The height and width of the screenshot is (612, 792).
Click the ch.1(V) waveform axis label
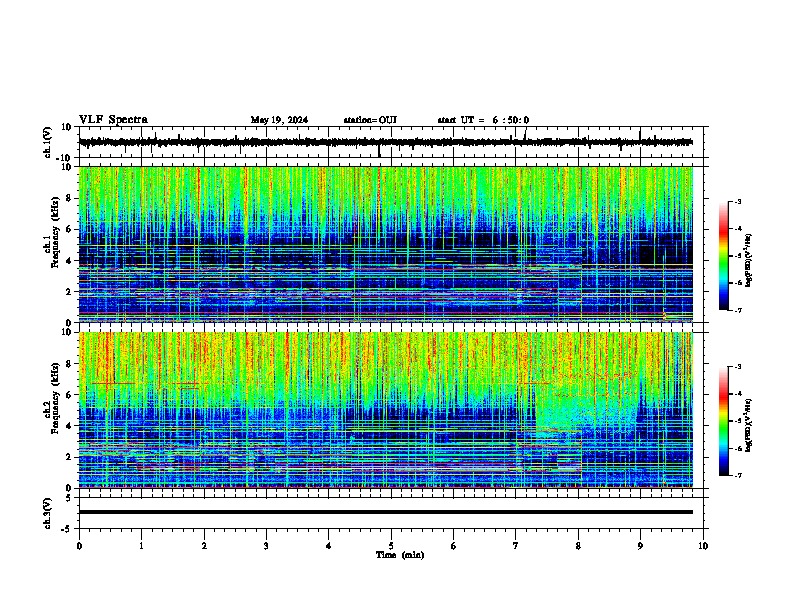(x=48, y=142)
